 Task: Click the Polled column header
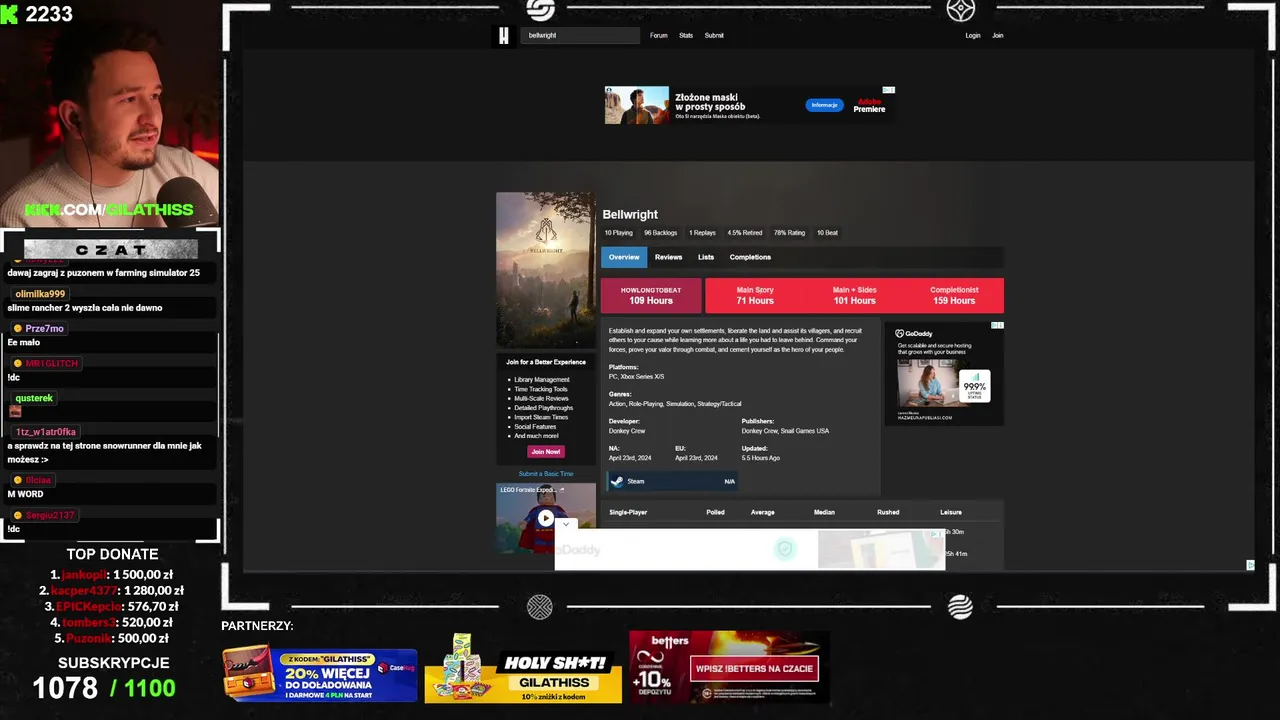coord(715,512)
